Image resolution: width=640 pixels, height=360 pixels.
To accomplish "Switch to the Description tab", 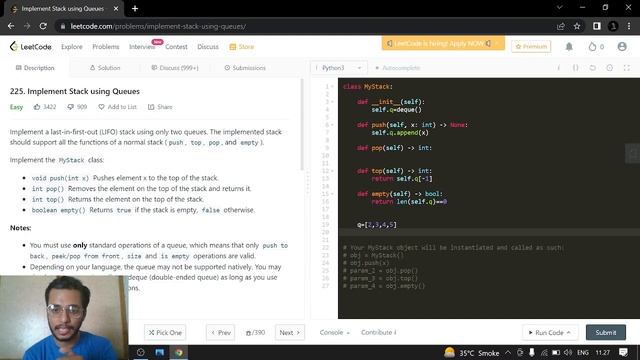I will 35,68.
